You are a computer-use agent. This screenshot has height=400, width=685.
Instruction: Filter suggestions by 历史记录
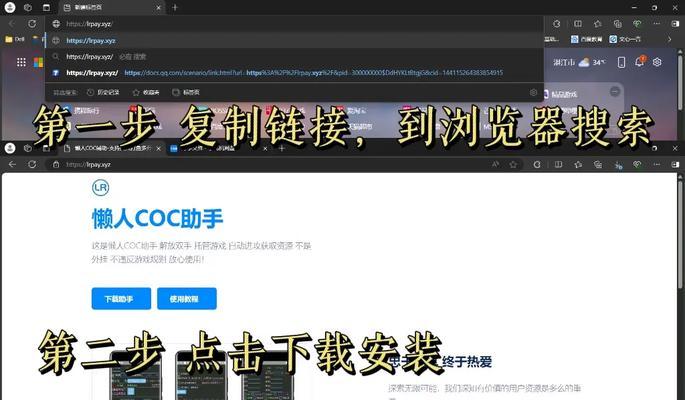point(103,92)
